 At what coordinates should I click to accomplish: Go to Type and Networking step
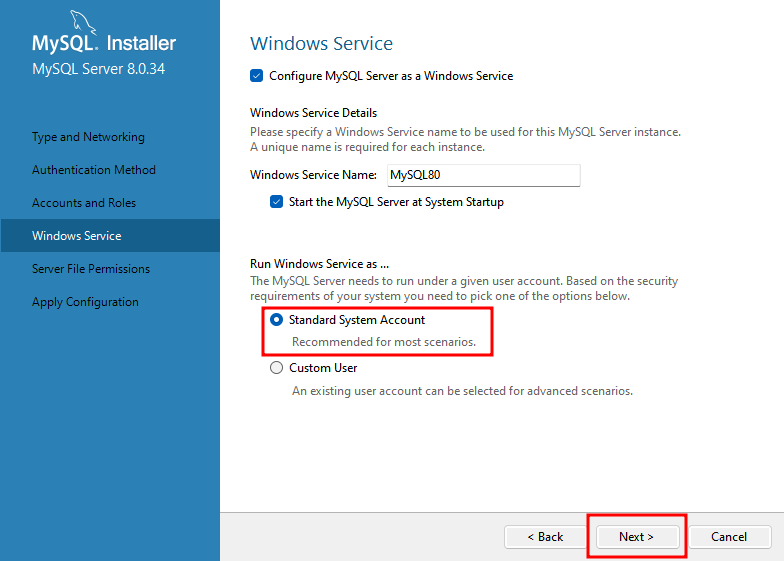(88, 136)
